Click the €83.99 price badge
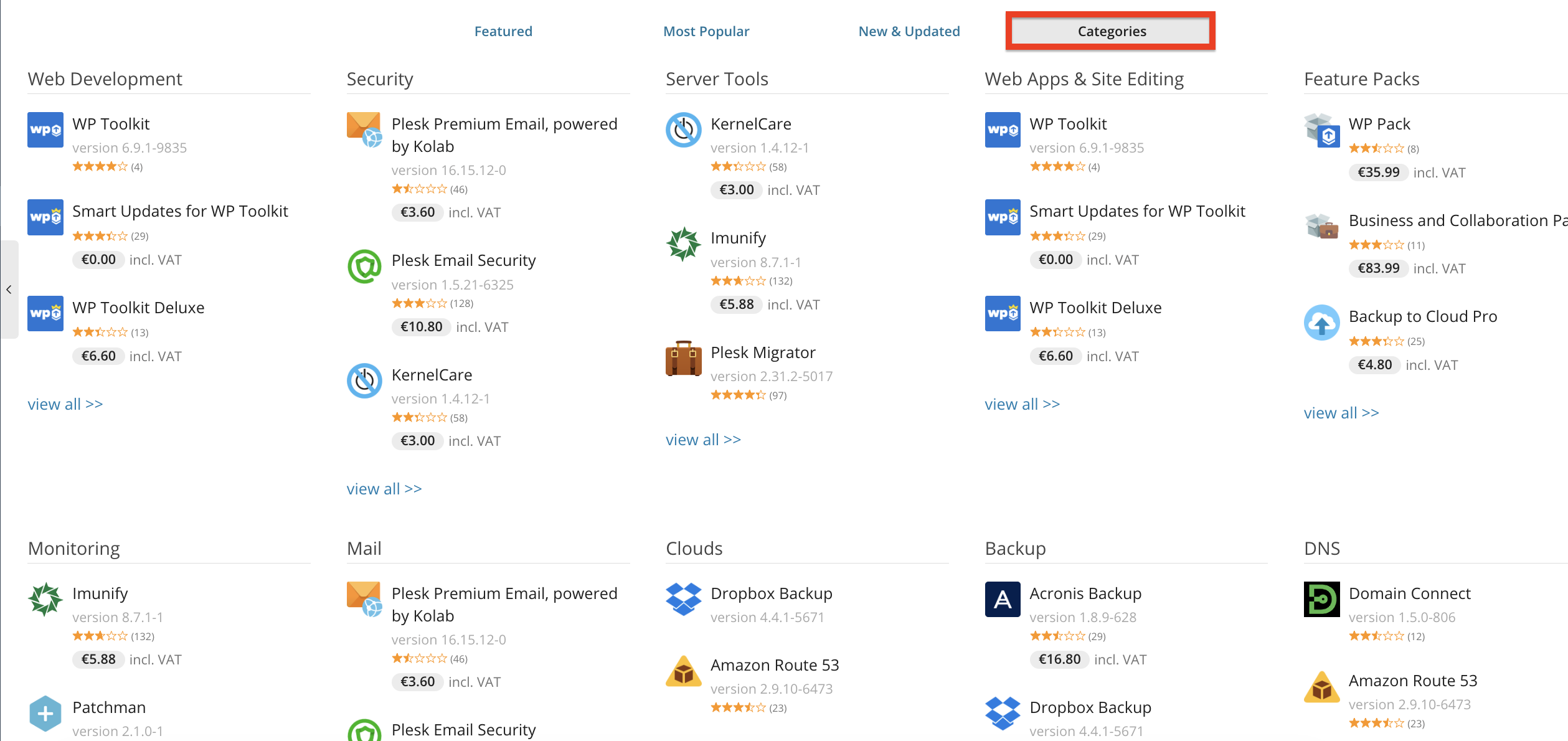The width and height of the screenshot is (1568, 741). (x=1379, y=268)
